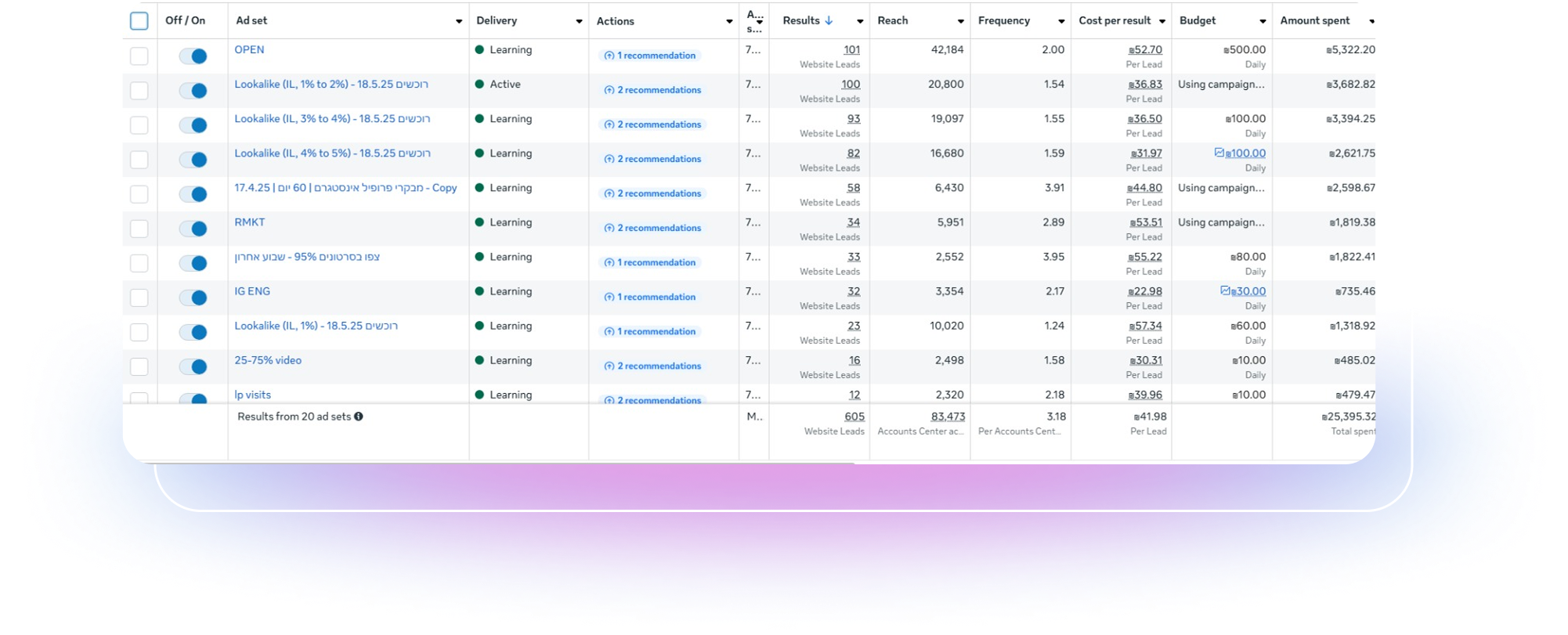Click the budget schedule icon next to ₪100.00
Image resolution: width=1568 pixels, height=635 pixels.
pos(1219,153)
